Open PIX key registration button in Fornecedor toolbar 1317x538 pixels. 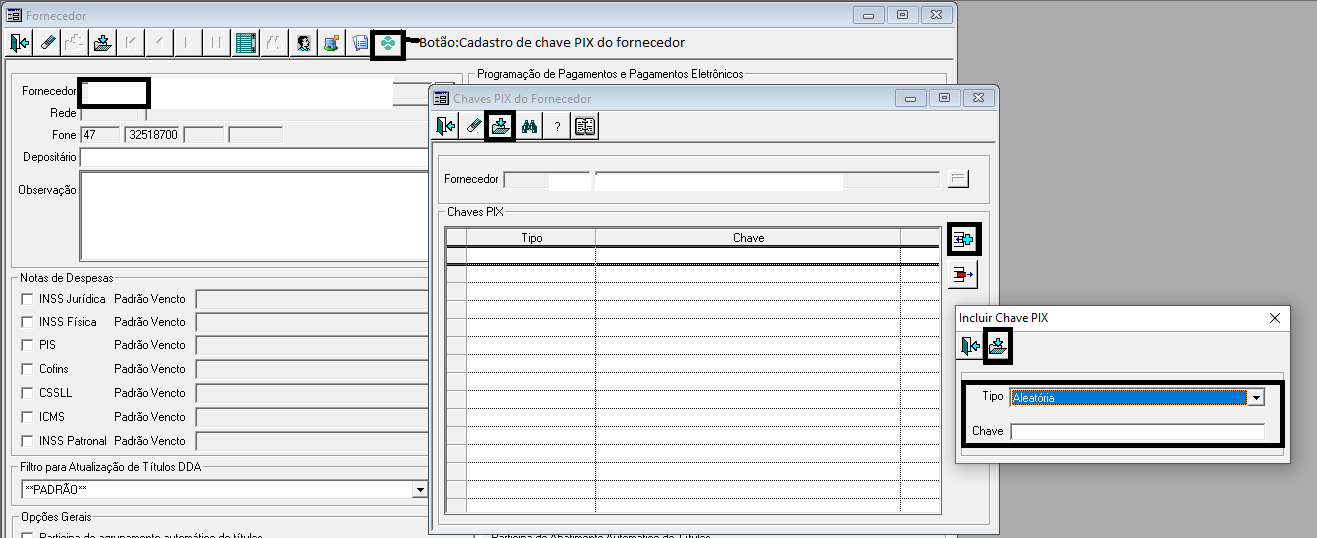[387, 44]
